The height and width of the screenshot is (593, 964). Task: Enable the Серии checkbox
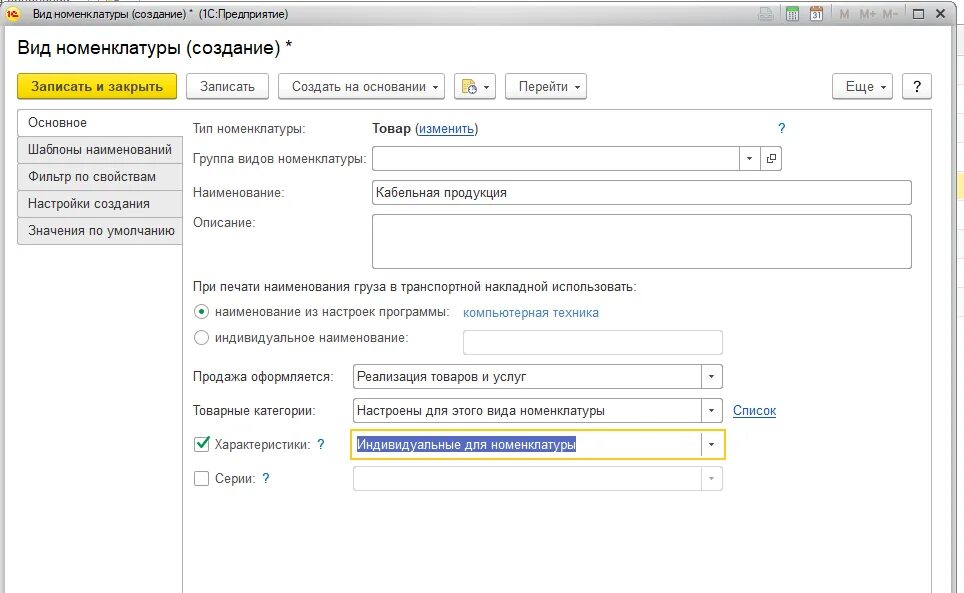click(x=202, y=478)
